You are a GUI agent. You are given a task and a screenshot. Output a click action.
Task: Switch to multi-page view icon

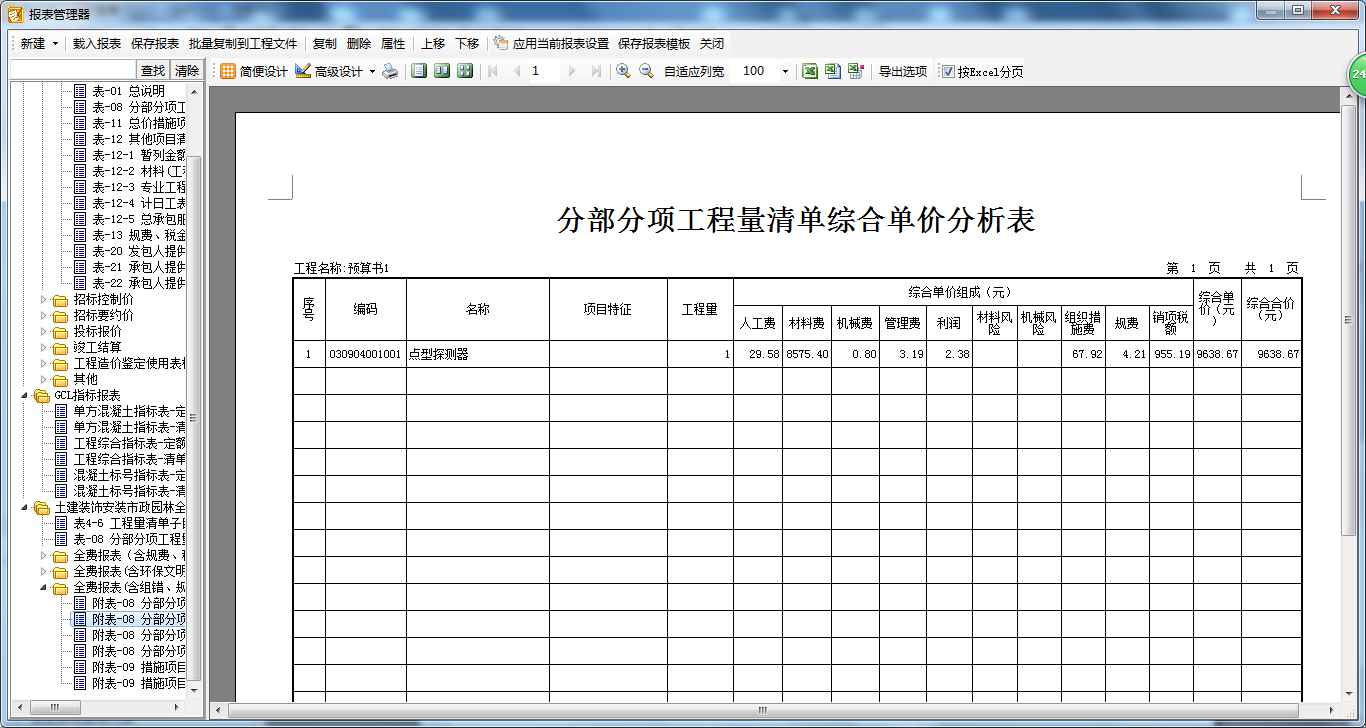465,72
